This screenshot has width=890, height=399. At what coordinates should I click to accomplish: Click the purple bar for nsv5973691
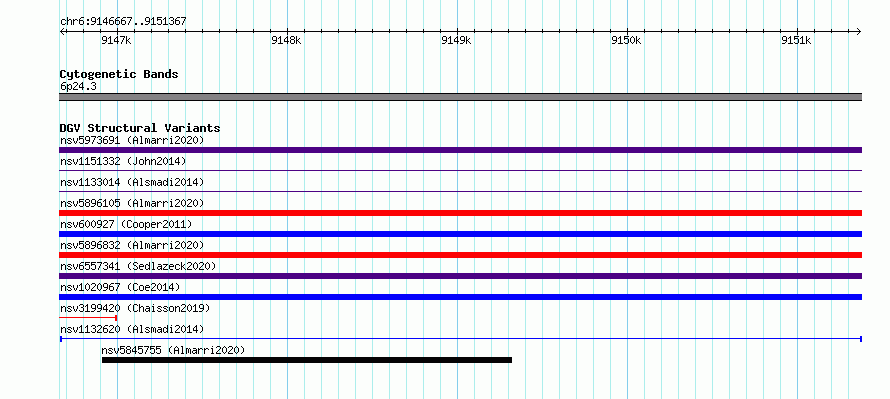point(460,150)
